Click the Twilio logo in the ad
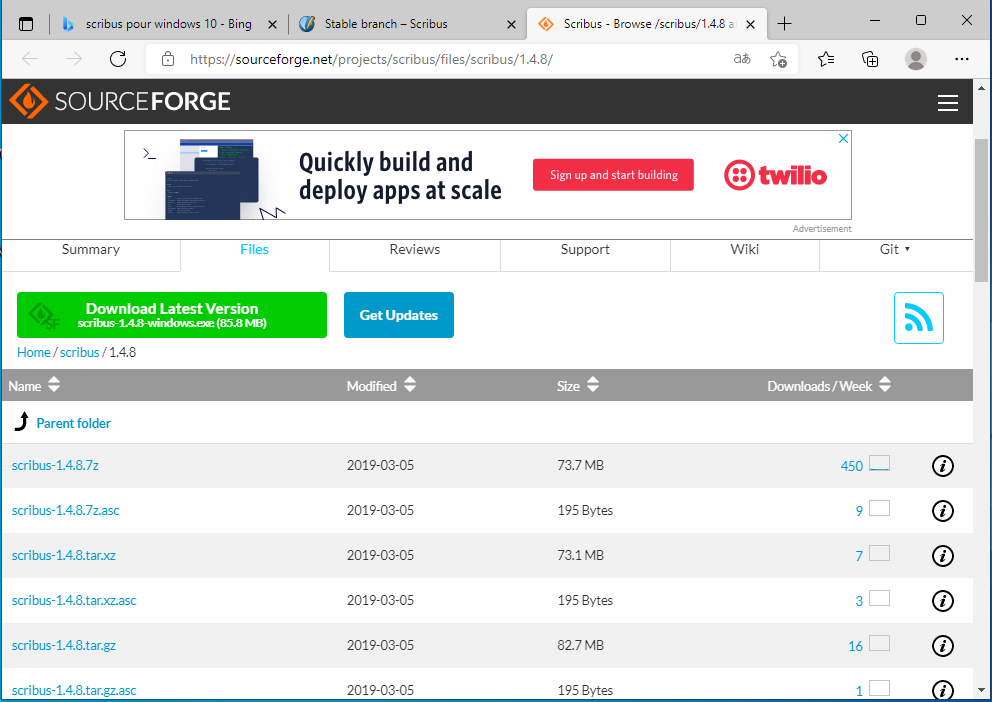 click(x=776, y=175)
